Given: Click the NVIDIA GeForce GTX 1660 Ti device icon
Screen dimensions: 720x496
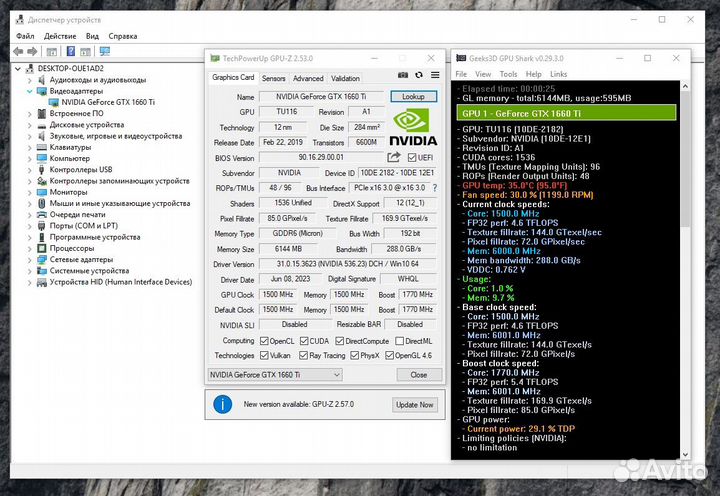Looking at the screenshot, I should [x=54, y=102].
